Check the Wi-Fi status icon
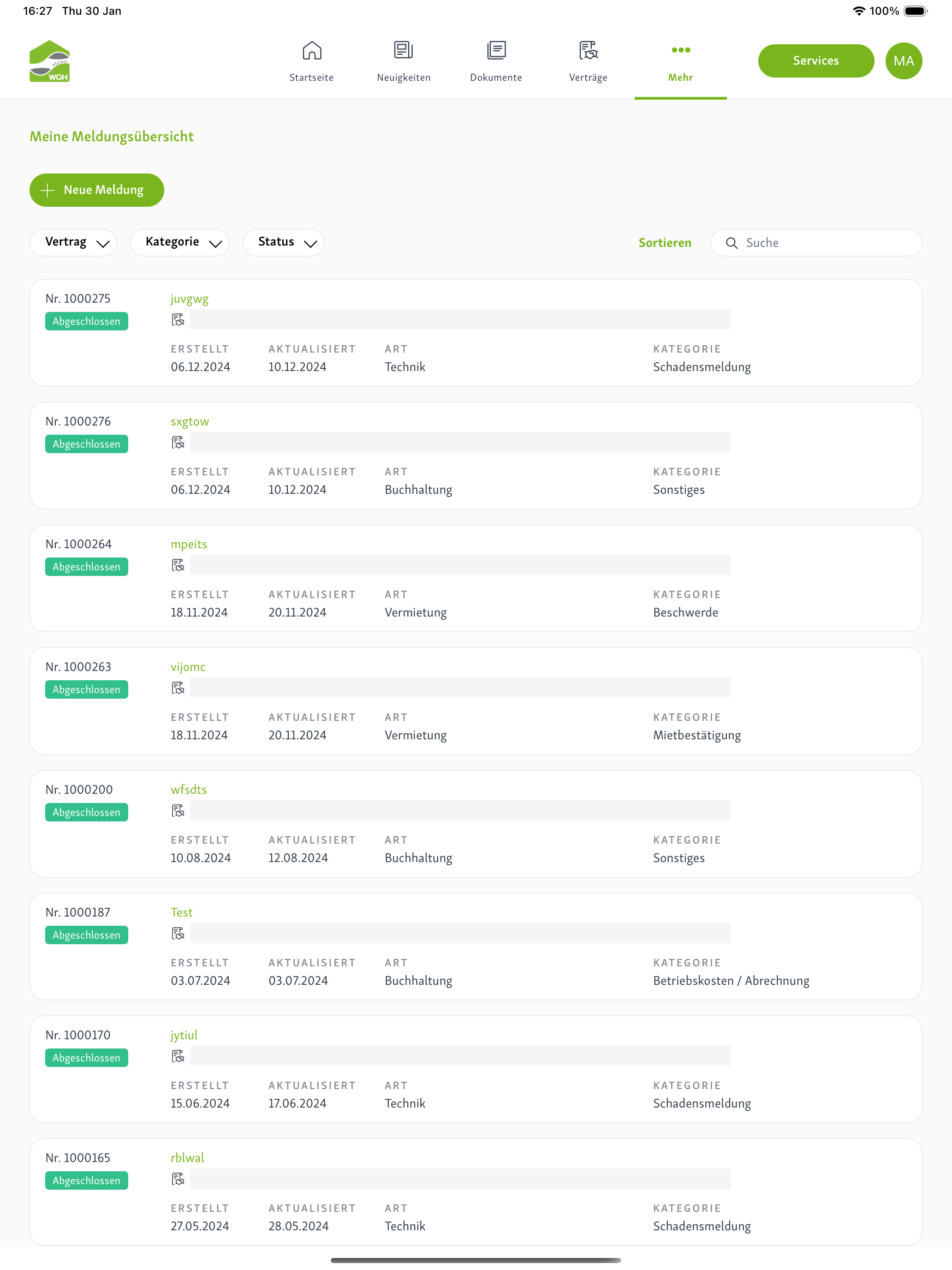 [858, 11]
